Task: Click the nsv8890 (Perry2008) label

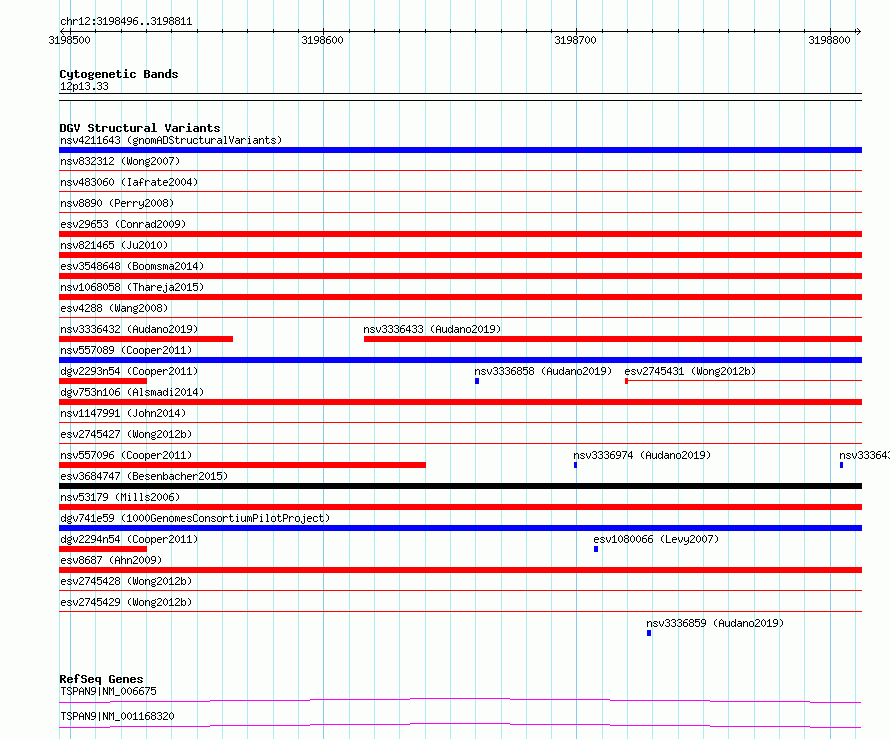Action: 117,203
